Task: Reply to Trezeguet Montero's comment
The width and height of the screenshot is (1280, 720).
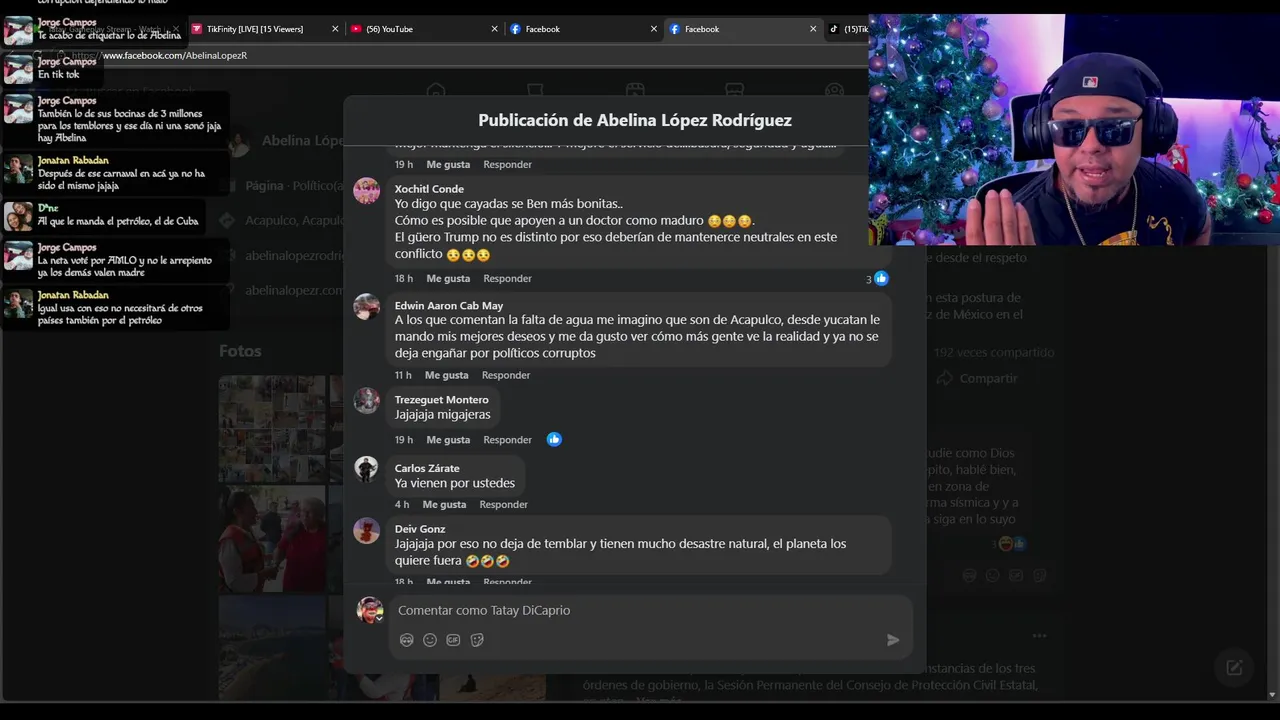Action: pyautogui.click(x=507, y=440)
